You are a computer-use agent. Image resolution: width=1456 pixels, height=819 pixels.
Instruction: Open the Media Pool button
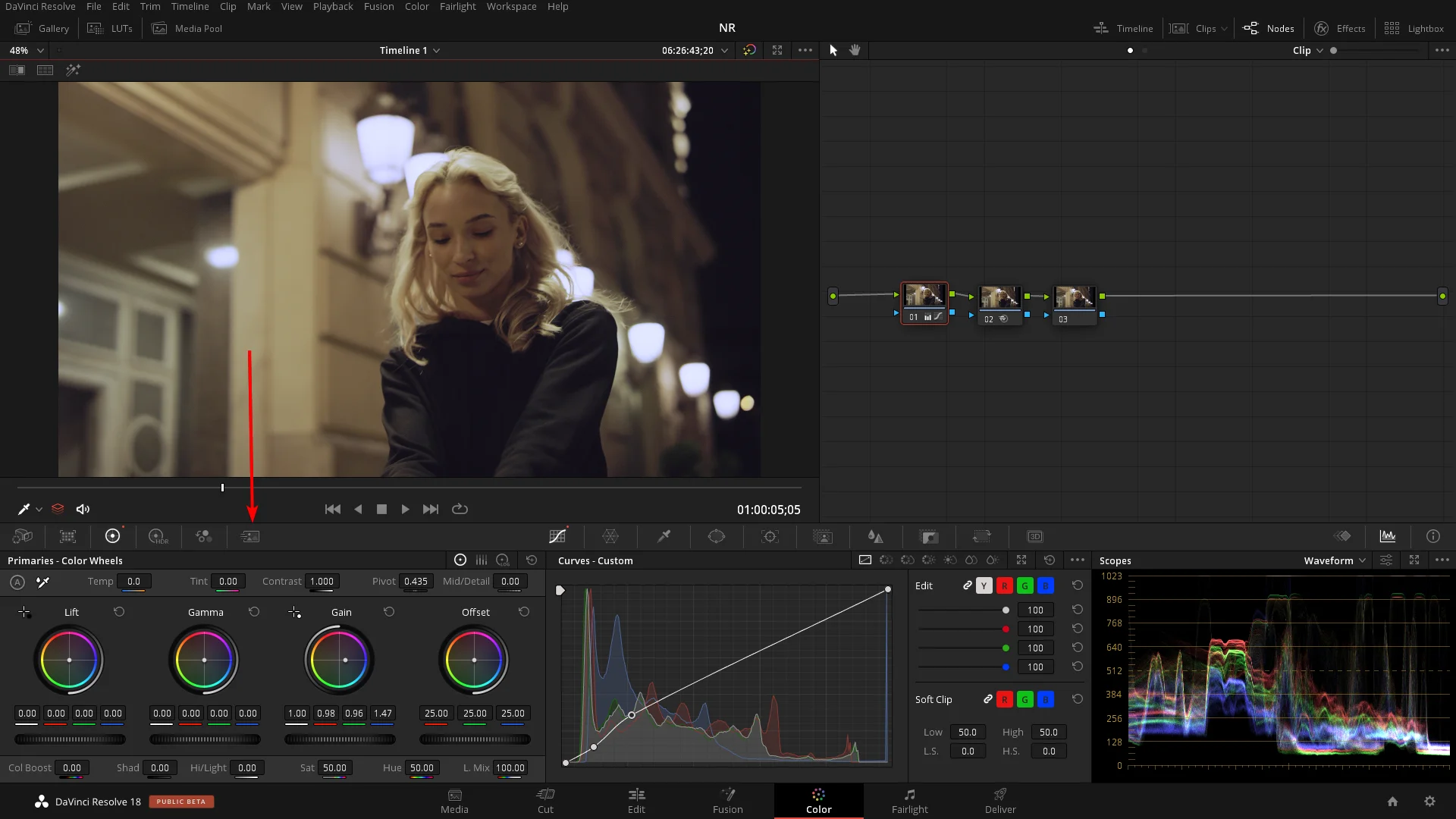[x=187, y=28]
